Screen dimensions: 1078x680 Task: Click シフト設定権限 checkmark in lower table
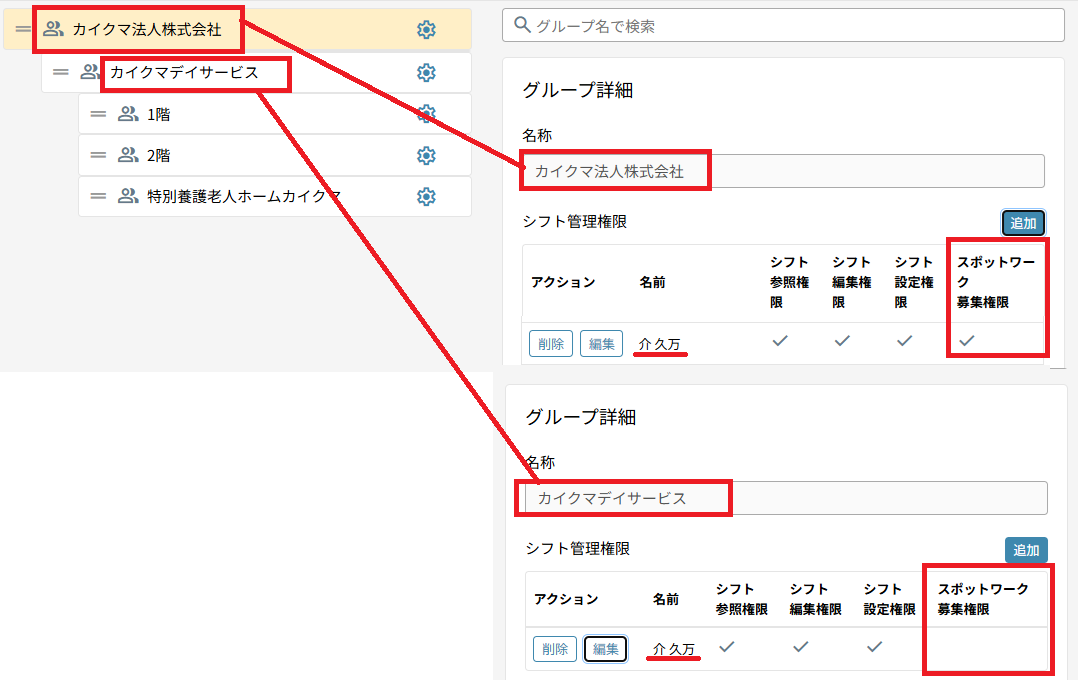click(x=874, y=646)
